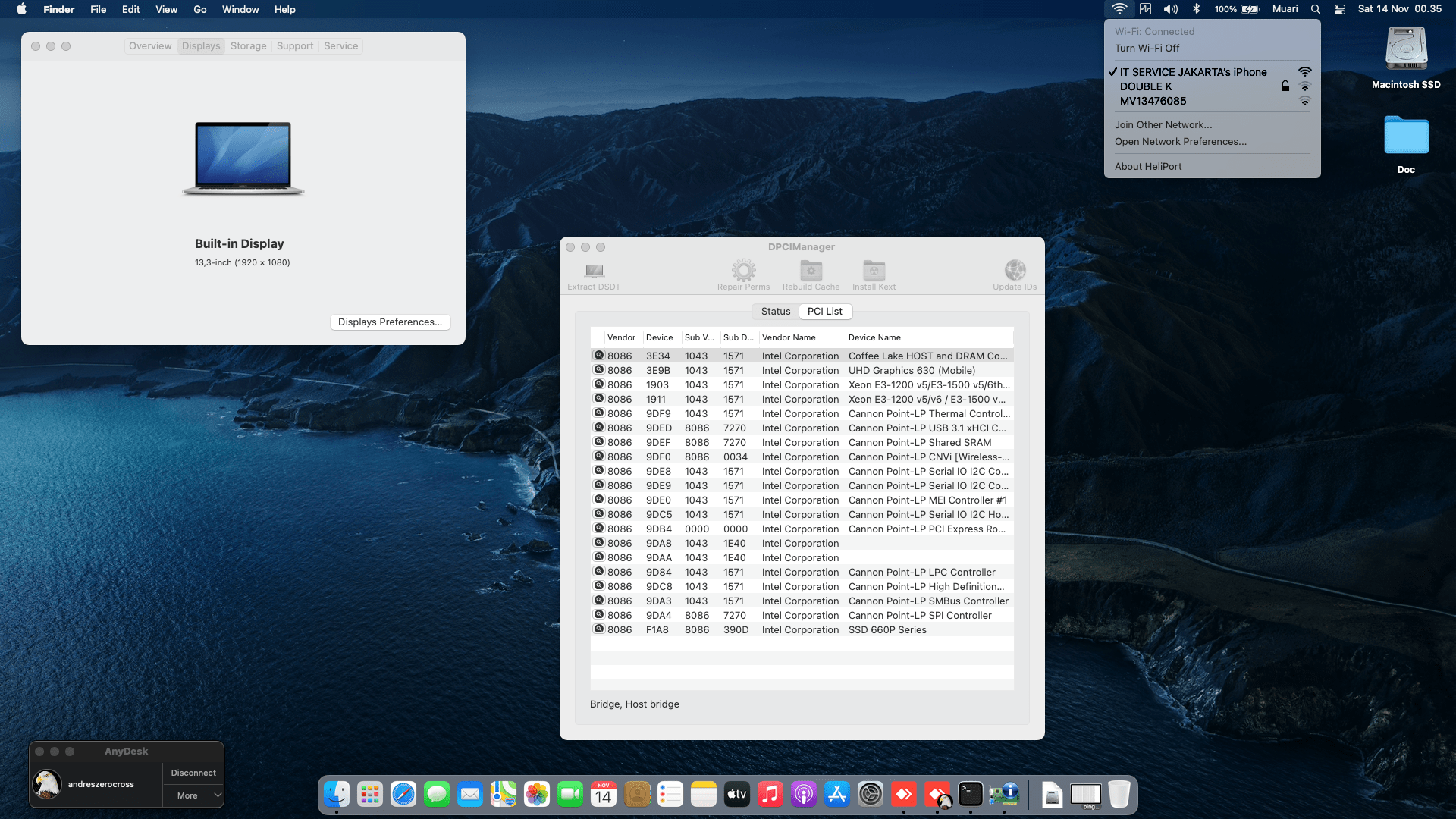
Task: Click lookup icon for UHD Graphics 630 row
Action: click(x=599, y=370)
